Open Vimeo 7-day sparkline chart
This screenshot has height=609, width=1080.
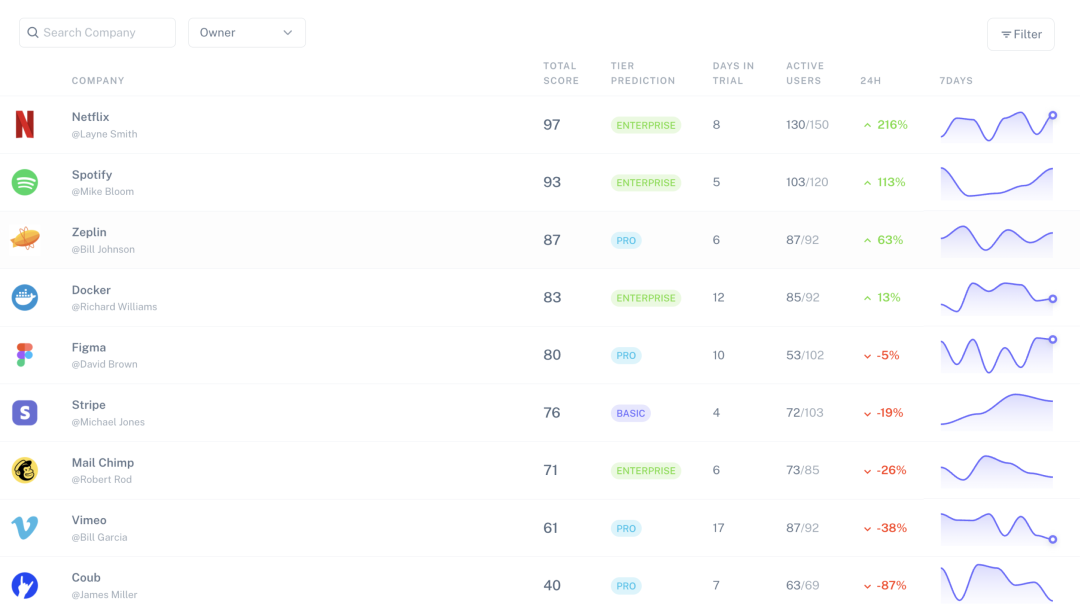pyautogui.click(x=998, y=528)
